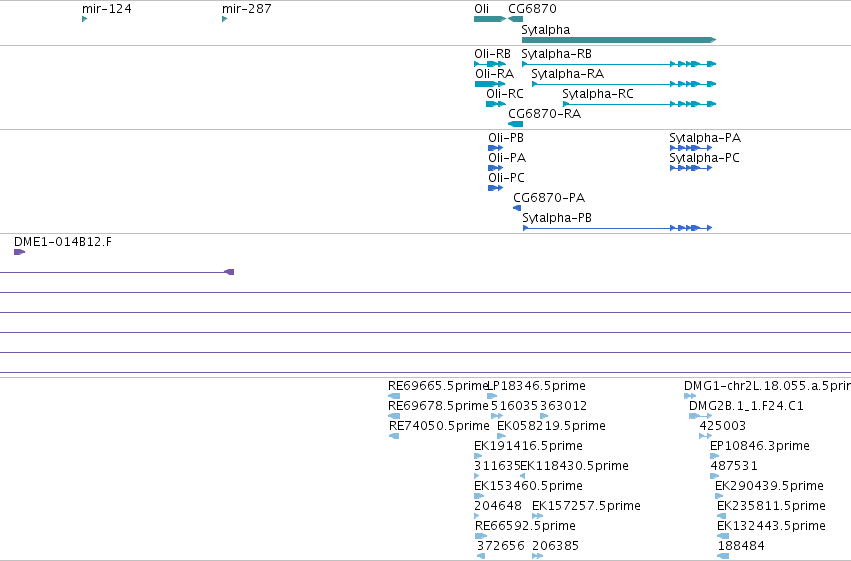This screenshot has height=561, width=851.
Task: Click the Sytalpha-PC protein label
Action: (704, 158)
